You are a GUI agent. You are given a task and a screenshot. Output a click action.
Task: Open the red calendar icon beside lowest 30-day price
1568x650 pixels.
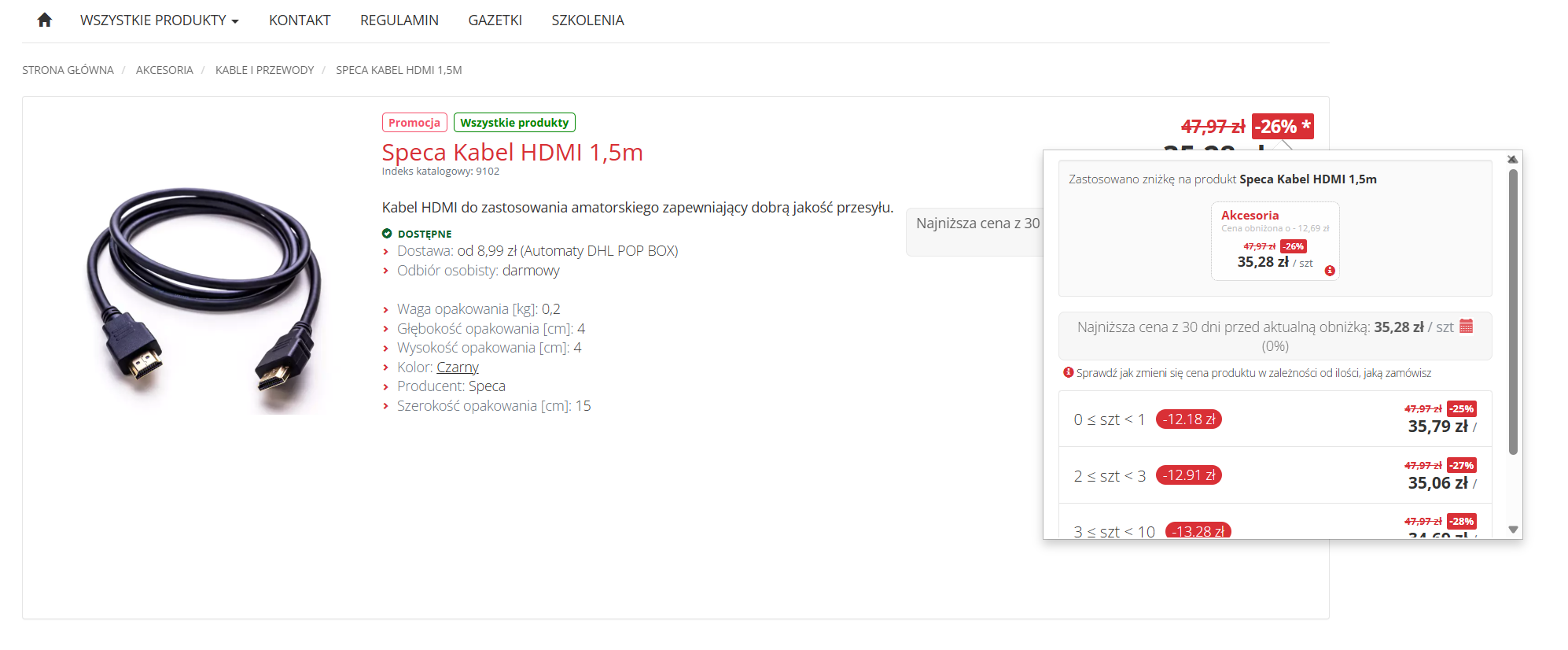click(x=1467, y=327)
